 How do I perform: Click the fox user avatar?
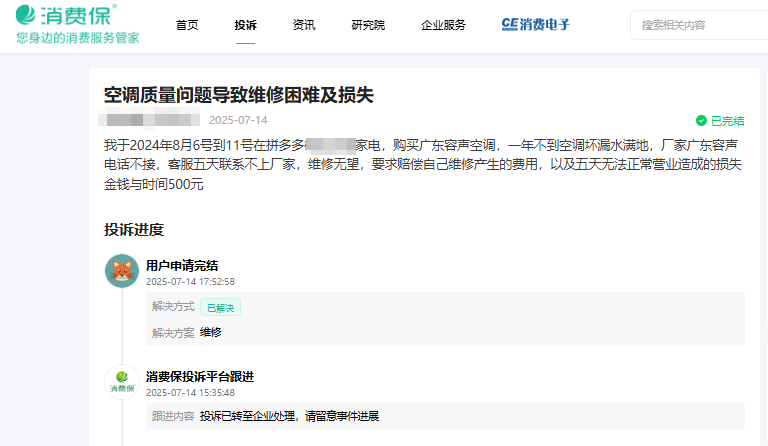point(122,270)
